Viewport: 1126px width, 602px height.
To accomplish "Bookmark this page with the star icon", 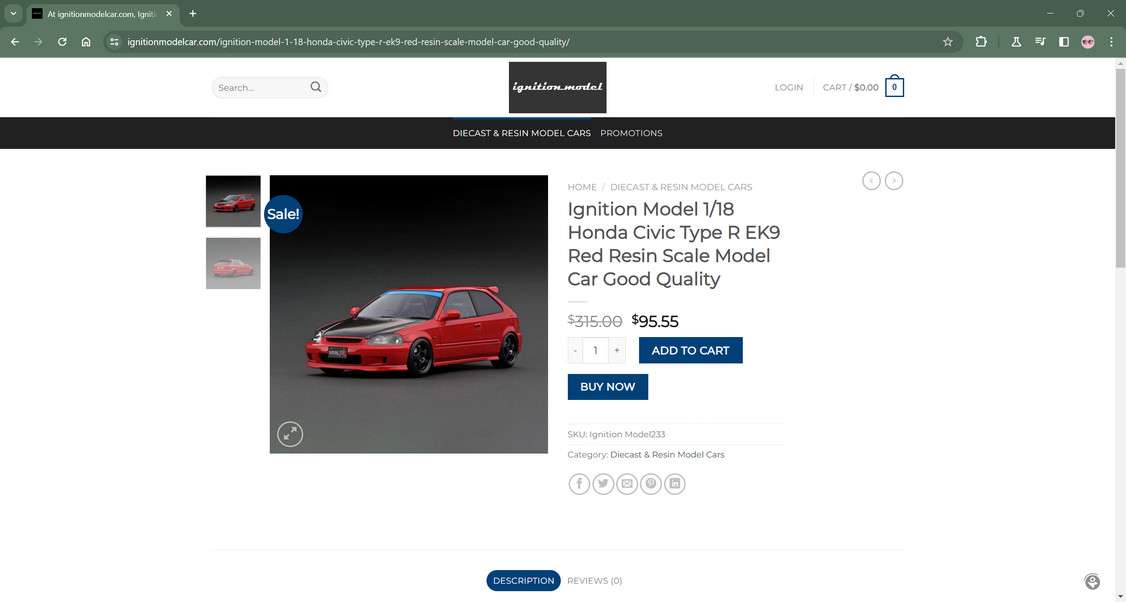I will (947, 42).
